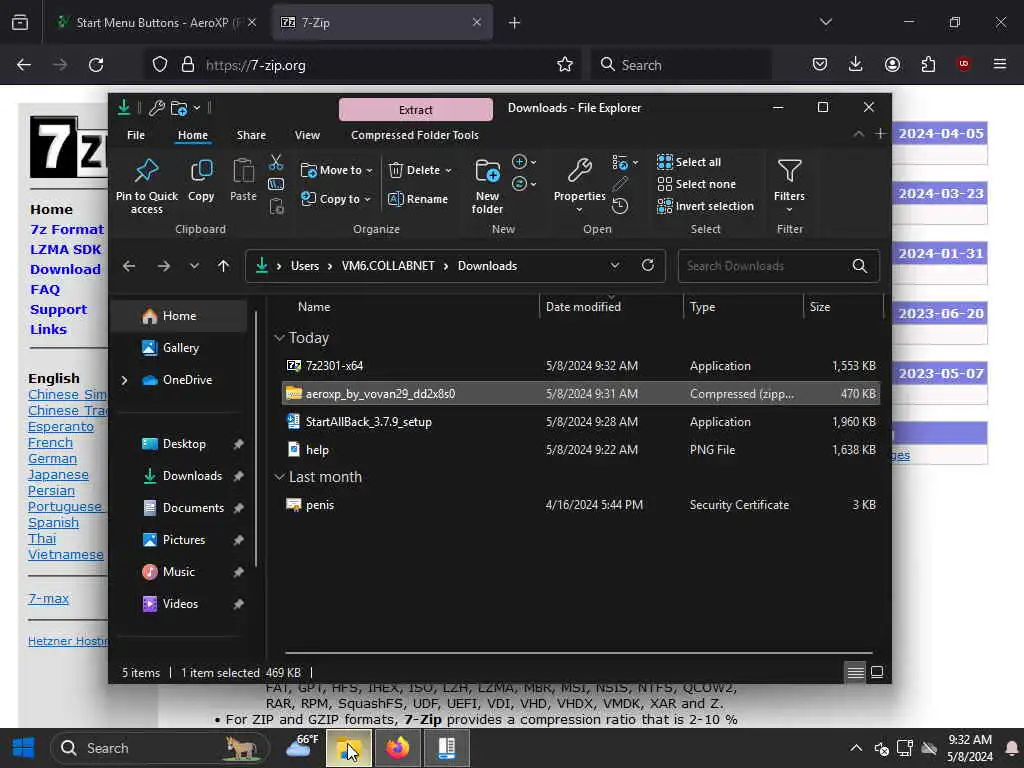The image size is (1024, 768).
Task: Show hidden system tray icons
Action: tap(856, 748)
